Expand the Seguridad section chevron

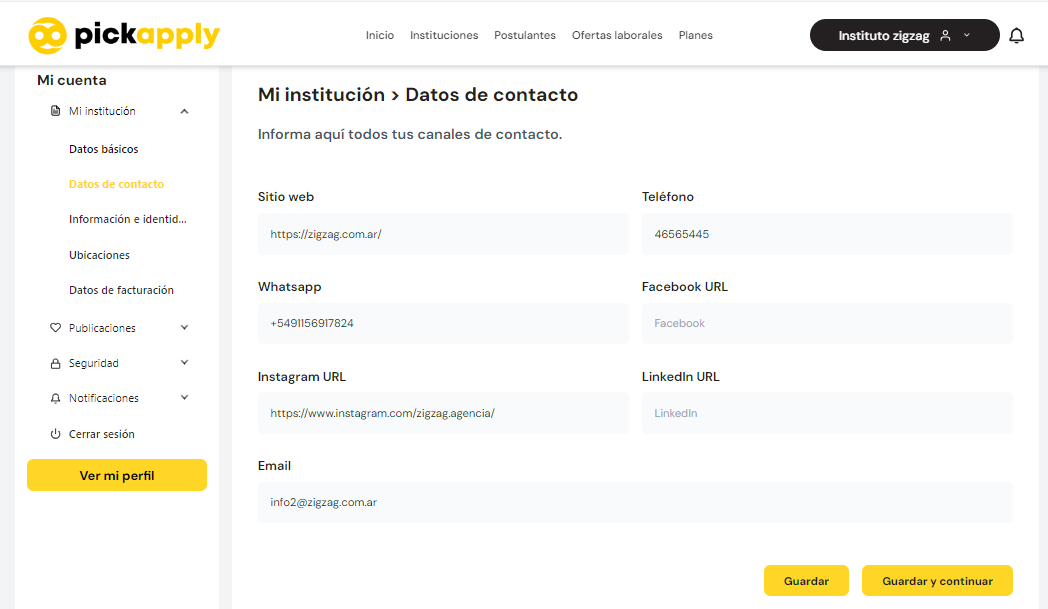184,362
